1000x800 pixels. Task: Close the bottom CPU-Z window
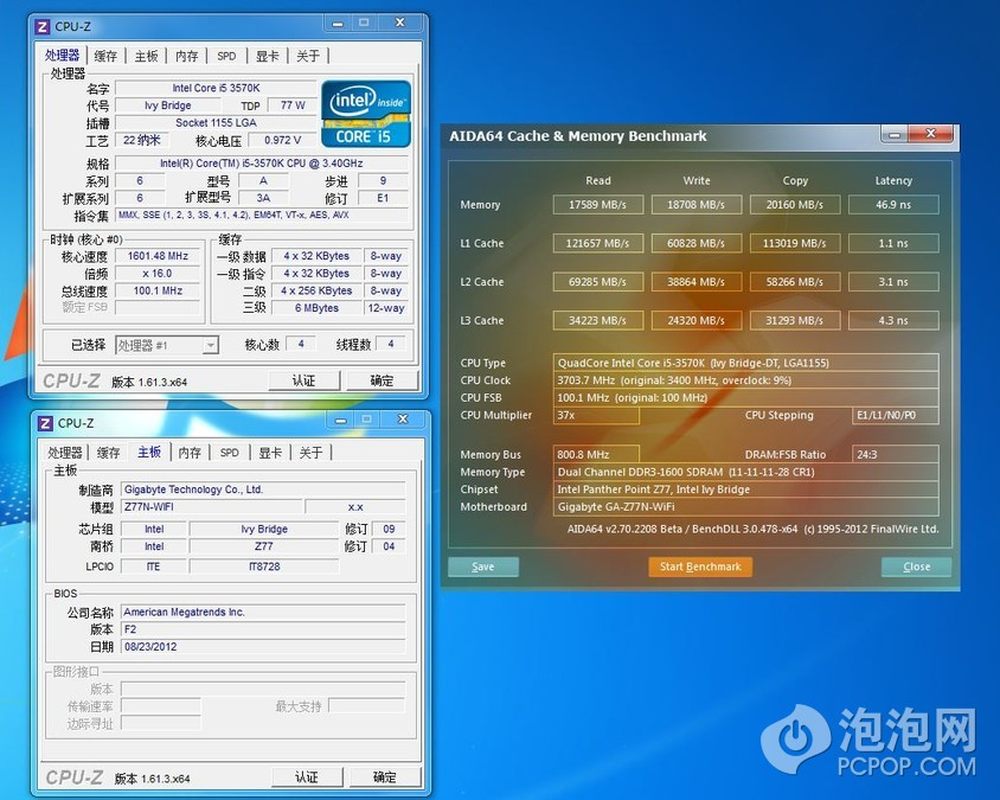pyautogui.click(x=402, y=420)
